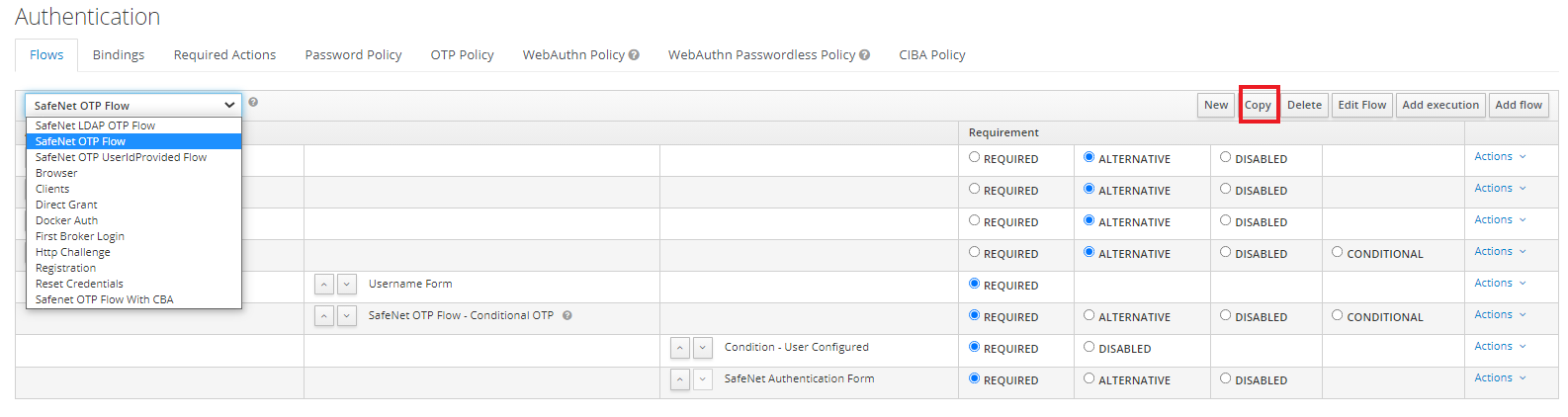
Task: Open the OTP Policy tab
Action: [x=462, y=55]
